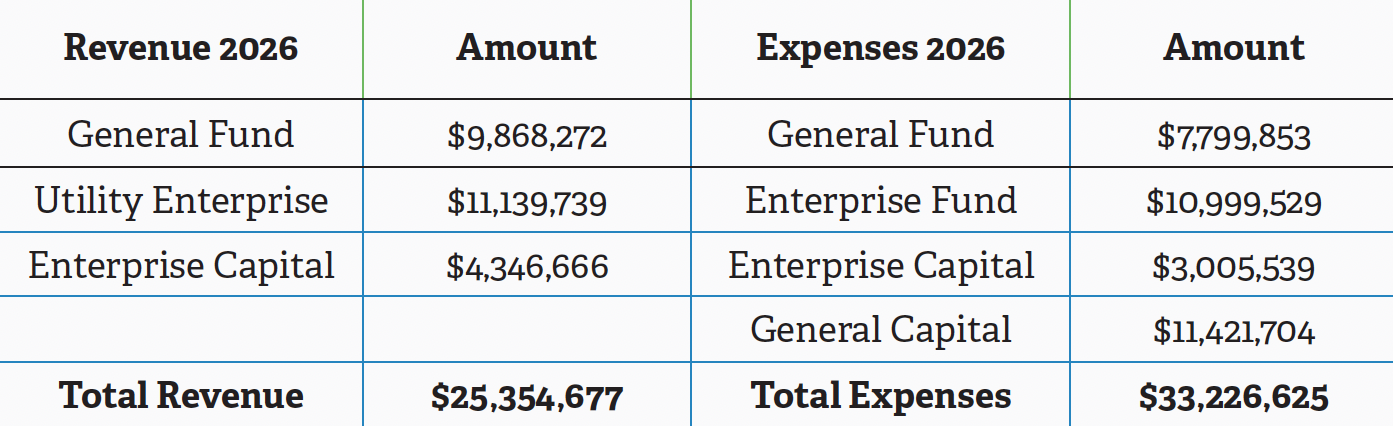Click the $25,354,677 total revenue figure
The image size is (1393, 426).
tap(527, 398)
